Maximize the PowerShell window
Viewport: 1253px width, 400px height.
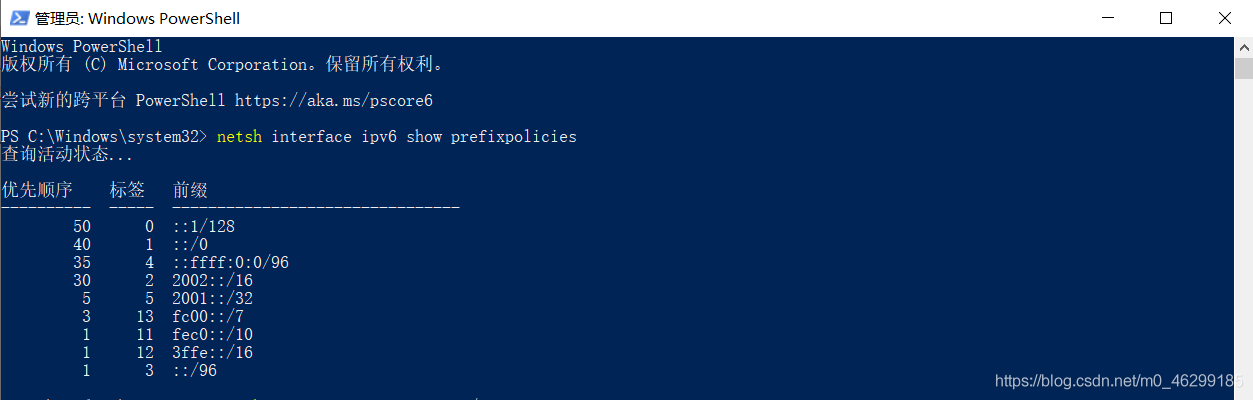1166,18
